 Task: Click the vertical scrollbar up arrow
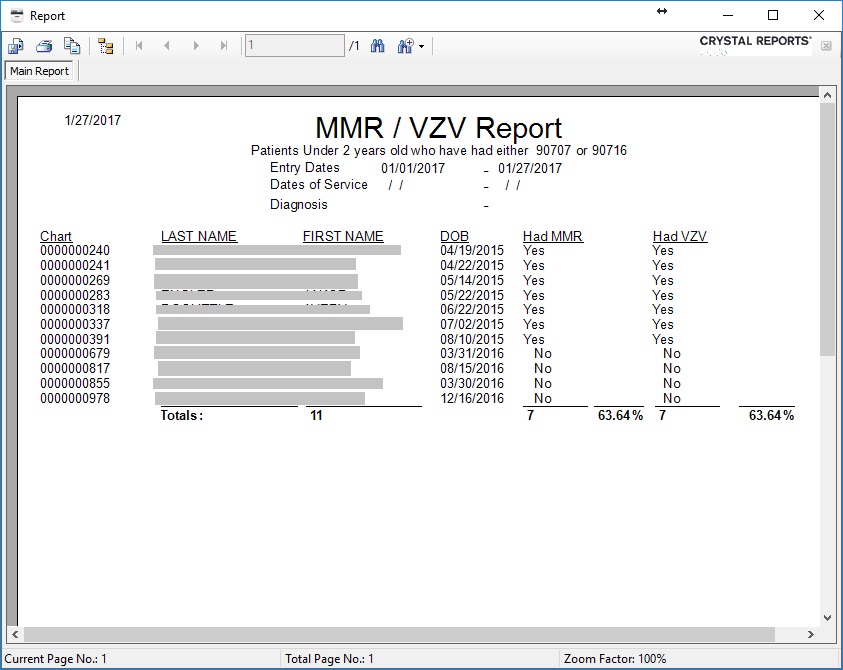pos(827,95)
